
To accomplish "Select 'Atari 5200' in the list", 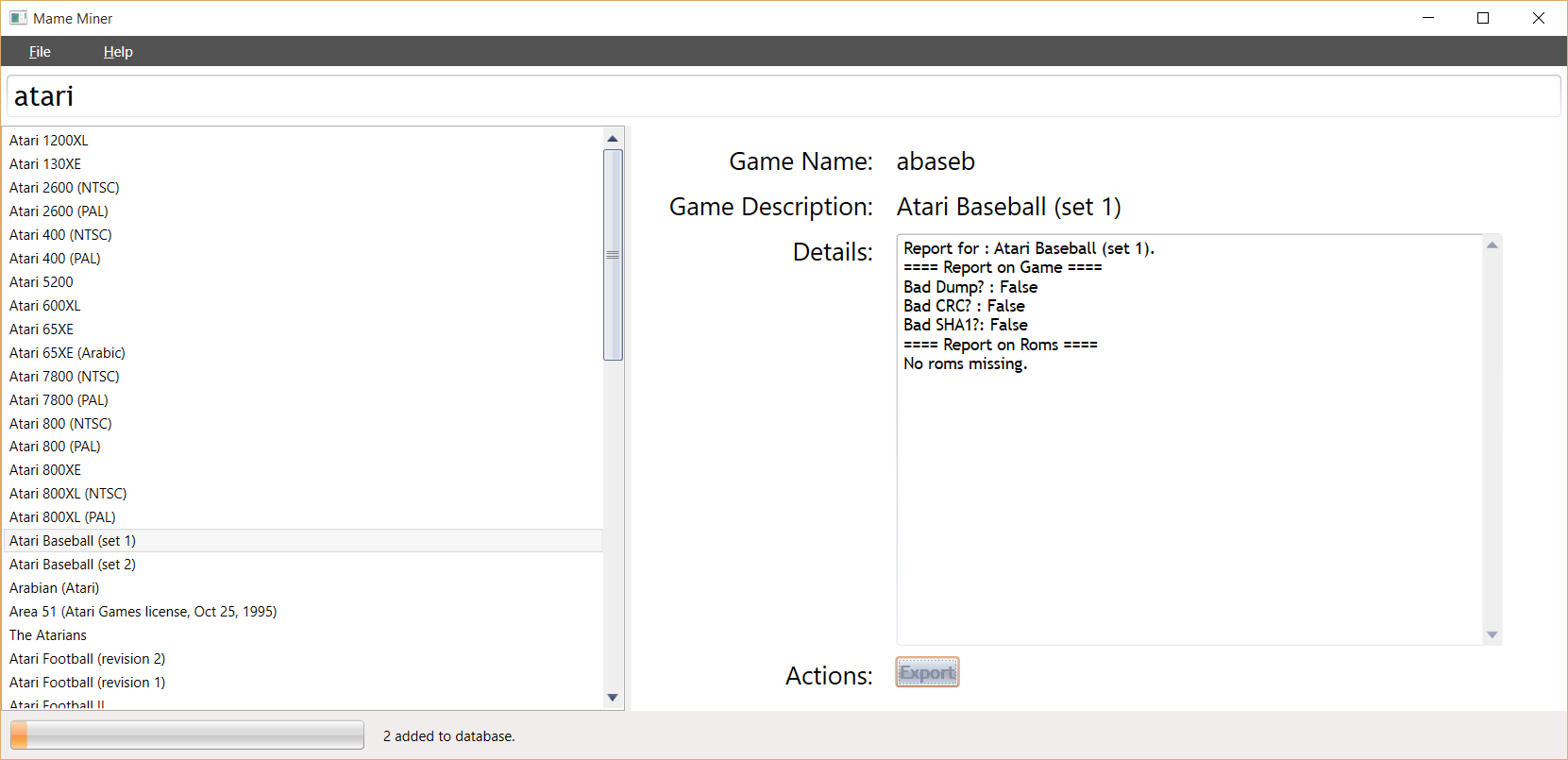I will (303, 282).
